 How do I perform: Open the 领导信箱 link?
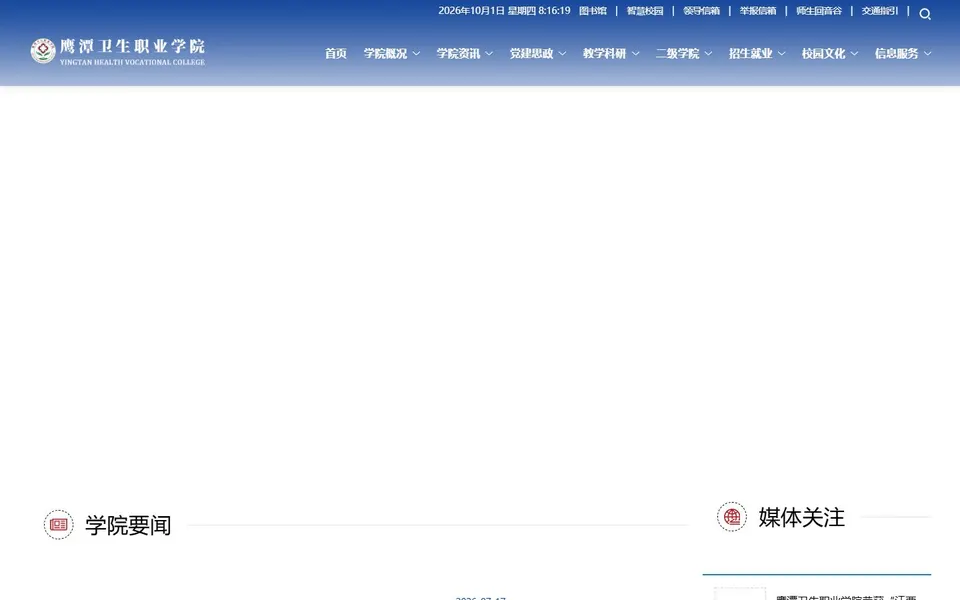pos(702,10)
